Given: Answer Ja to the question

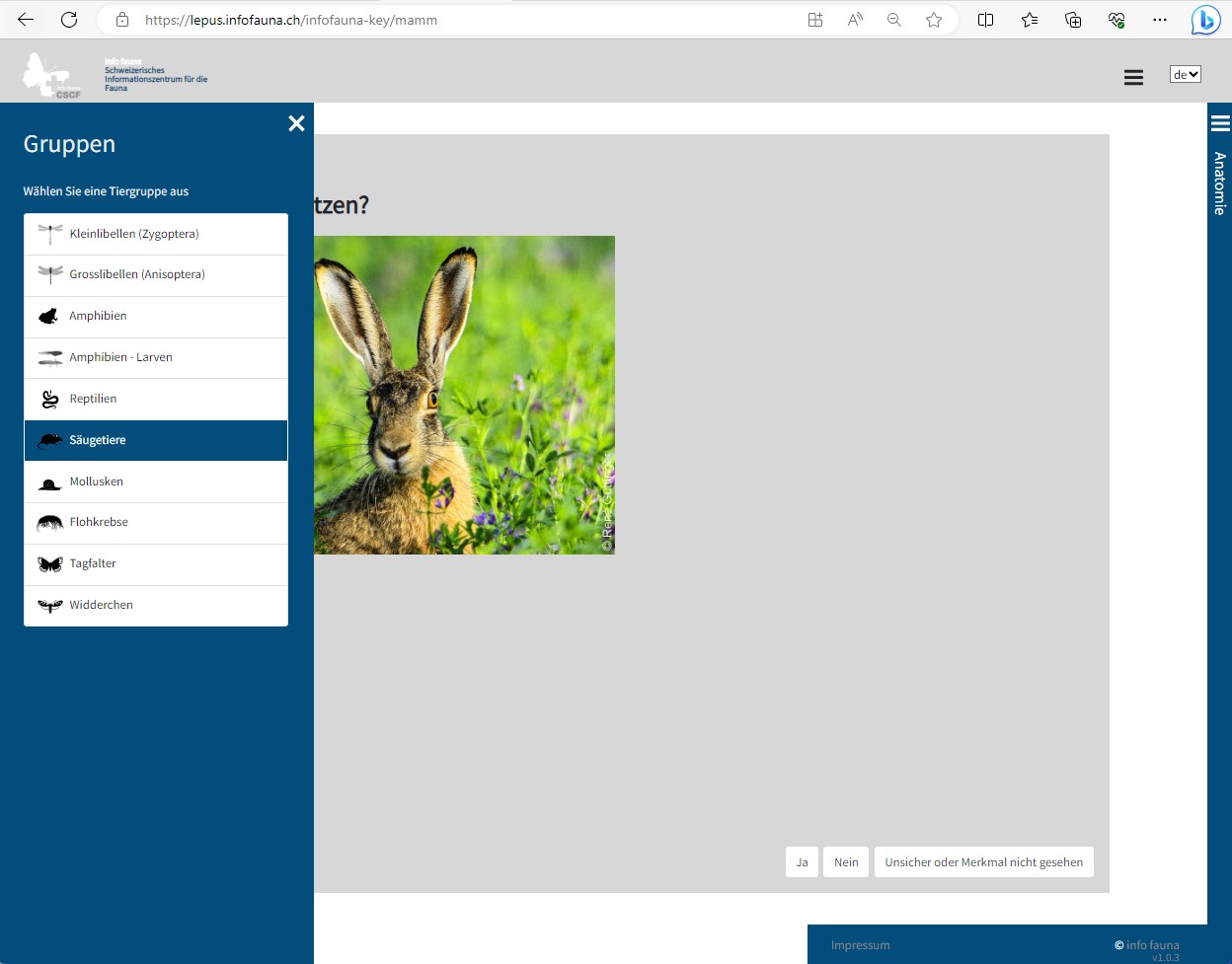Looking at the screenshot, I should pos(802,862).
